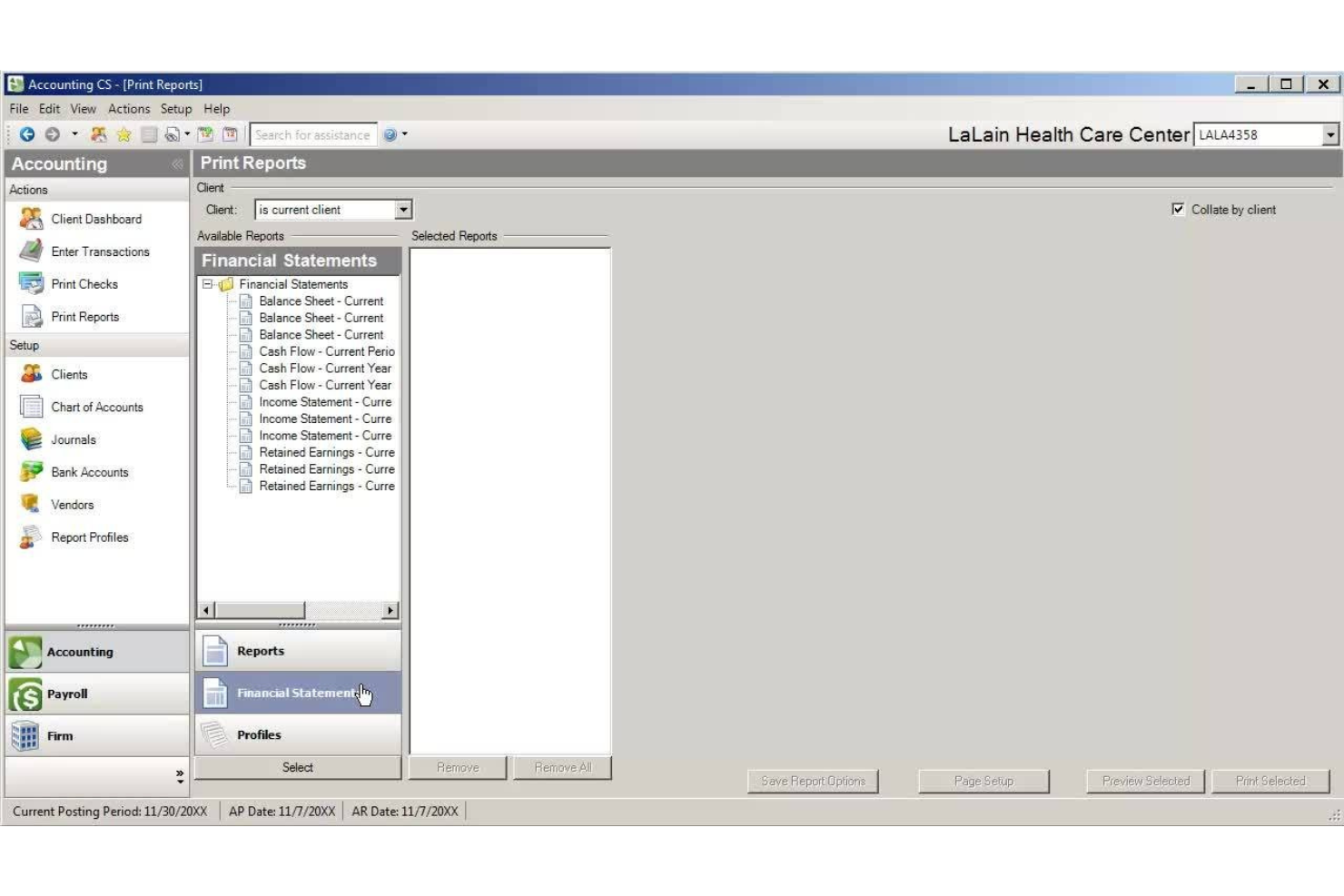Click the Remove All button
Image resolution: width=1344 pixels, height=896 pixels.
[562, 767]
